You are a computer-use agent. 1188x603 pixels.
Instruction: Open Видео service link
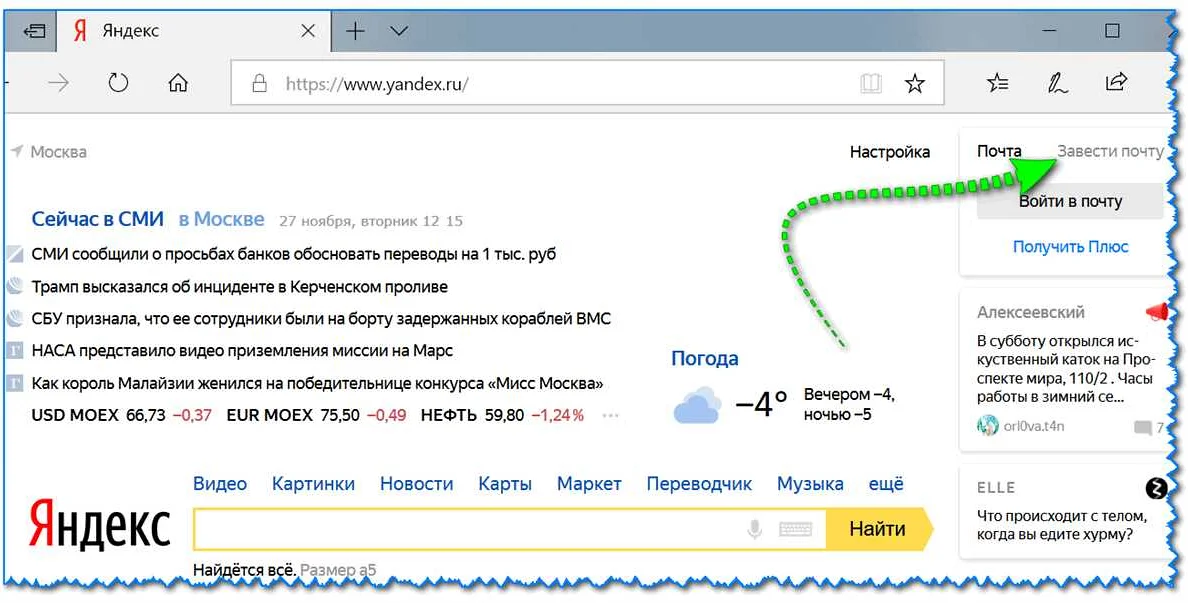220,483
